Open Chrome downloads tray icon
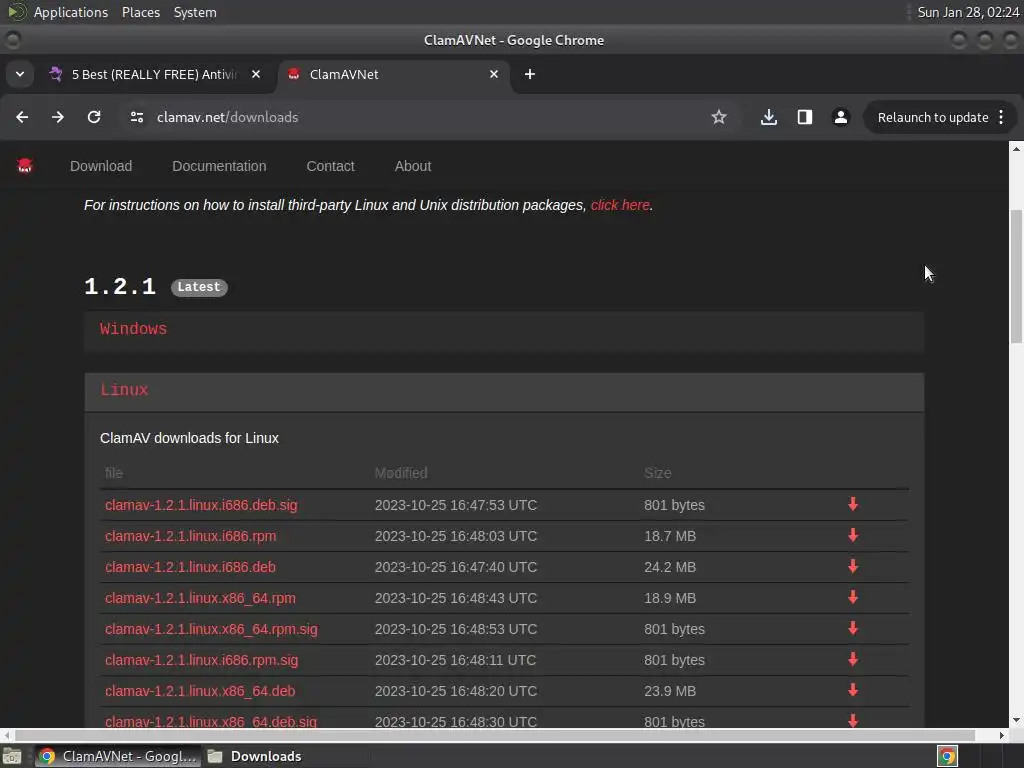The width and height of the screenshot is (1024, 768). [x=769, y=117]
